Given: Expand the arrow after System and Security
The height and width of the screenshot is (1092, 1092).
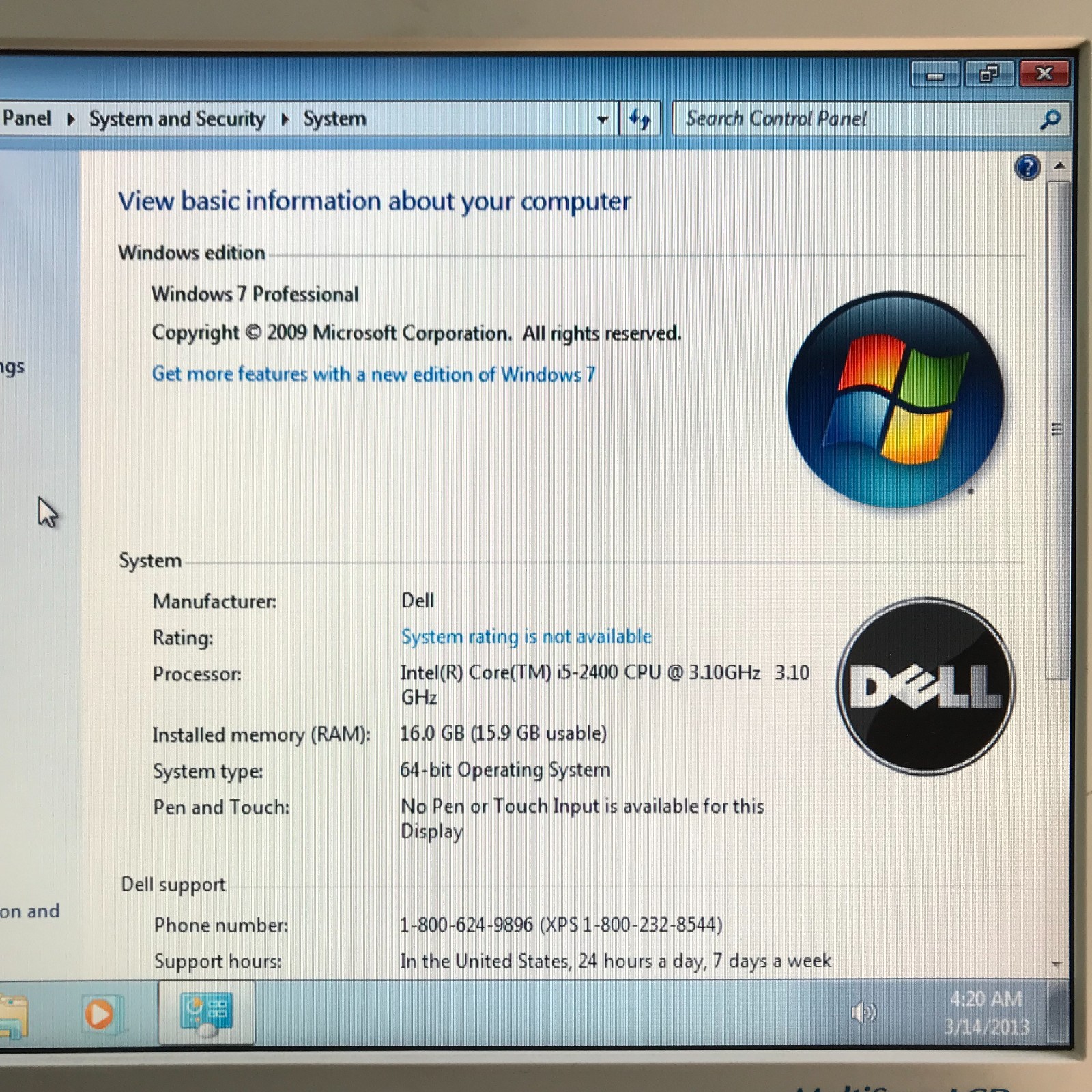Looking at the screenshot, I should click(x=285, y=119).
